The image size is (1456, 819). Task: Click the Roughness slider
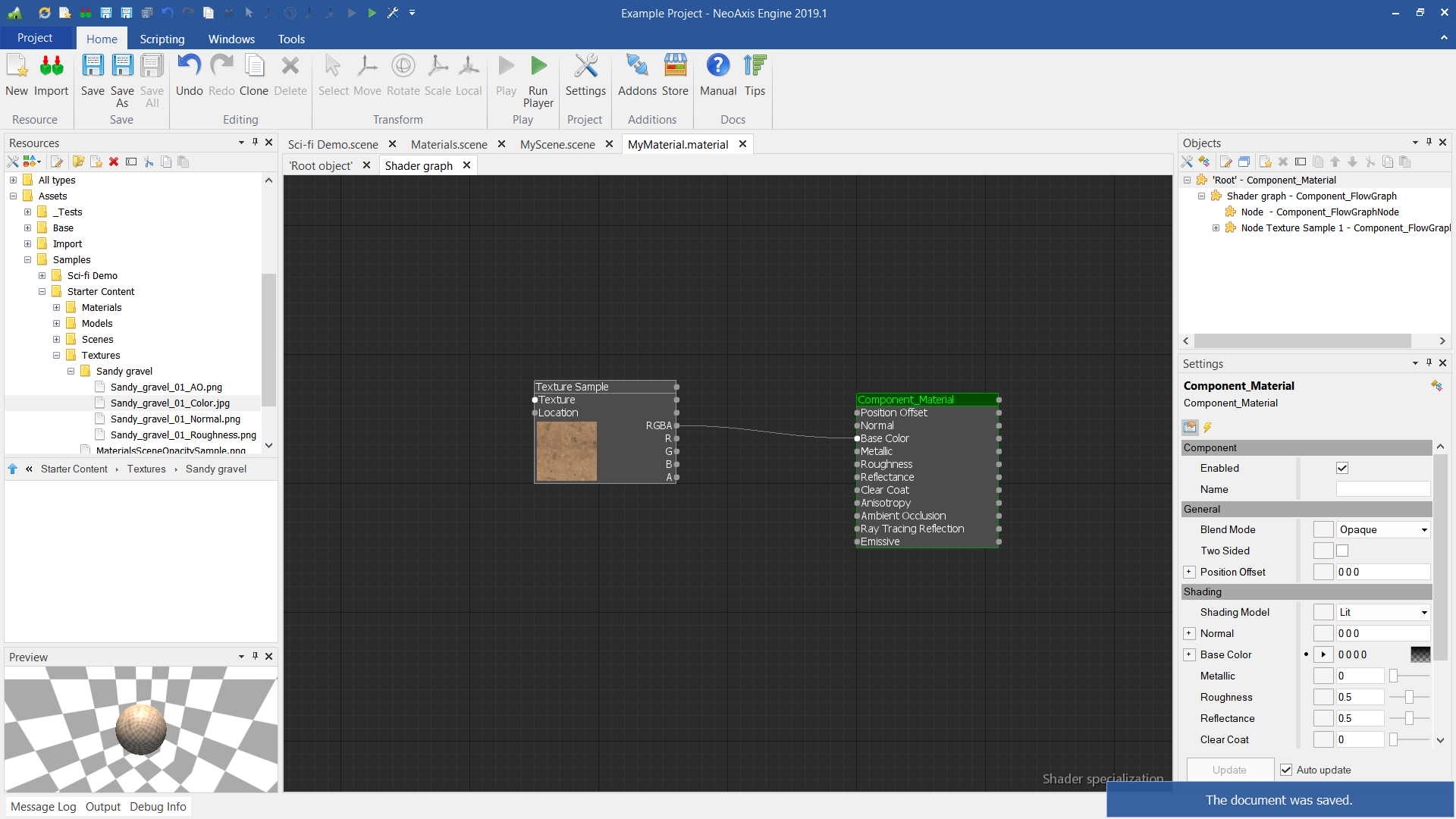pos(1409,697)
